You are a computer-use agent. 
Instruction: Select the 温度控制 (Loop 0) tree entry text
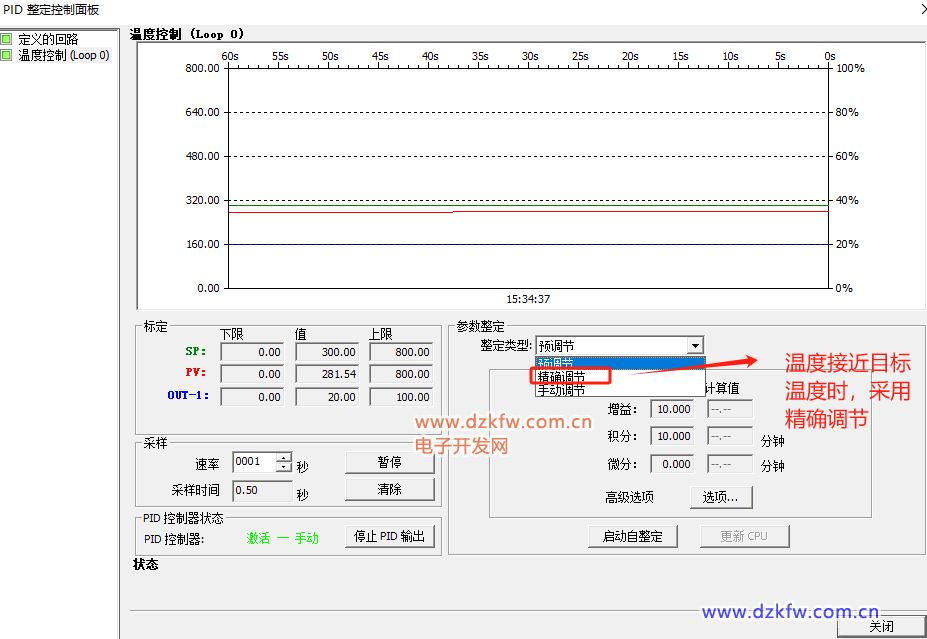(63, 55)
